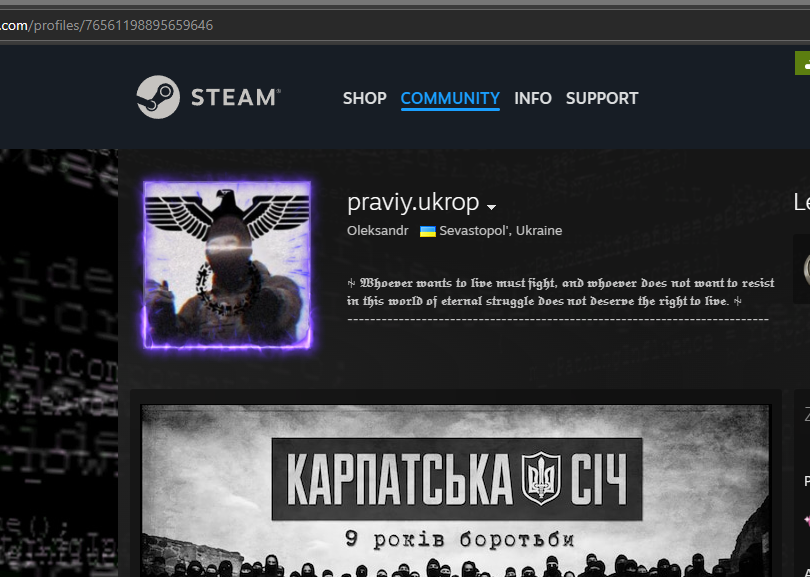
Task: Select the COMMUNITY navigation tab
Action: coord(450,98)
